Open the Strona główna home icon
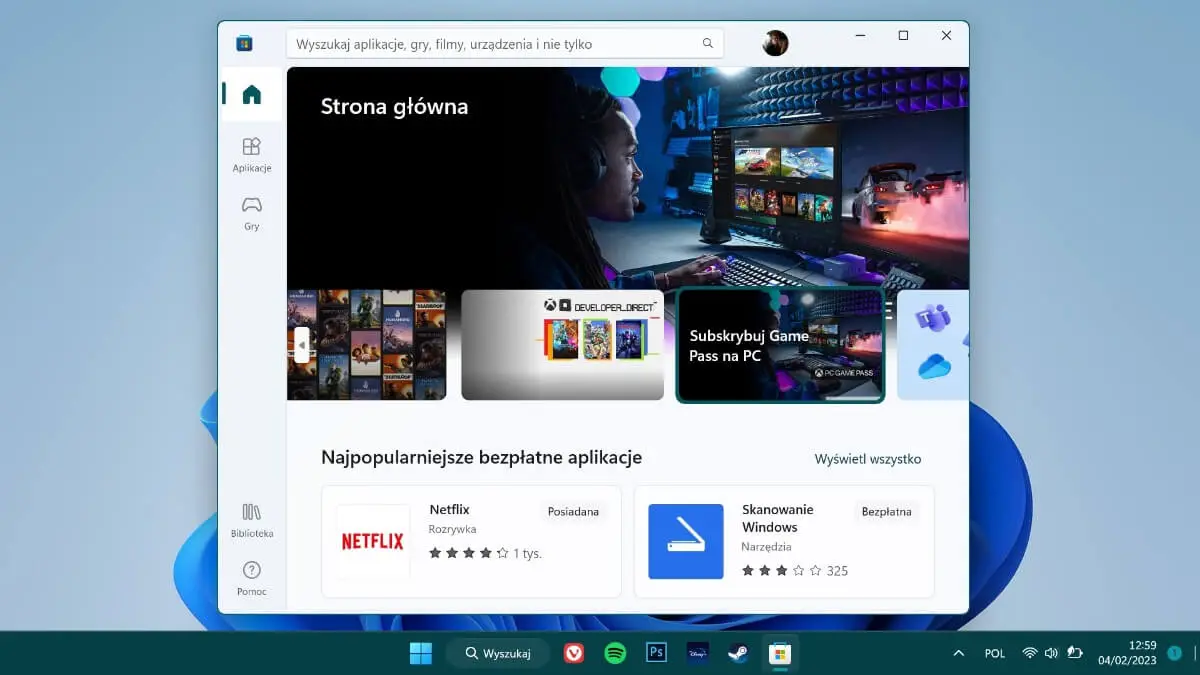The width and height of the screenshot is (1200, 675). (x=251, y=93)
